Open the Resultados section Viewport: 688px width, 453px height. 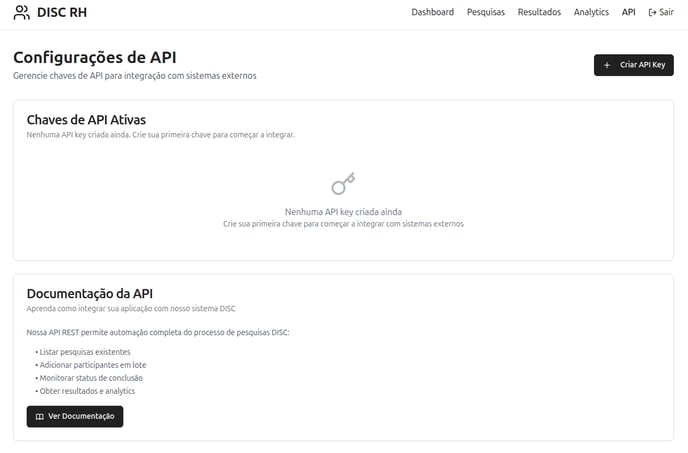click(x=539, y=12)
